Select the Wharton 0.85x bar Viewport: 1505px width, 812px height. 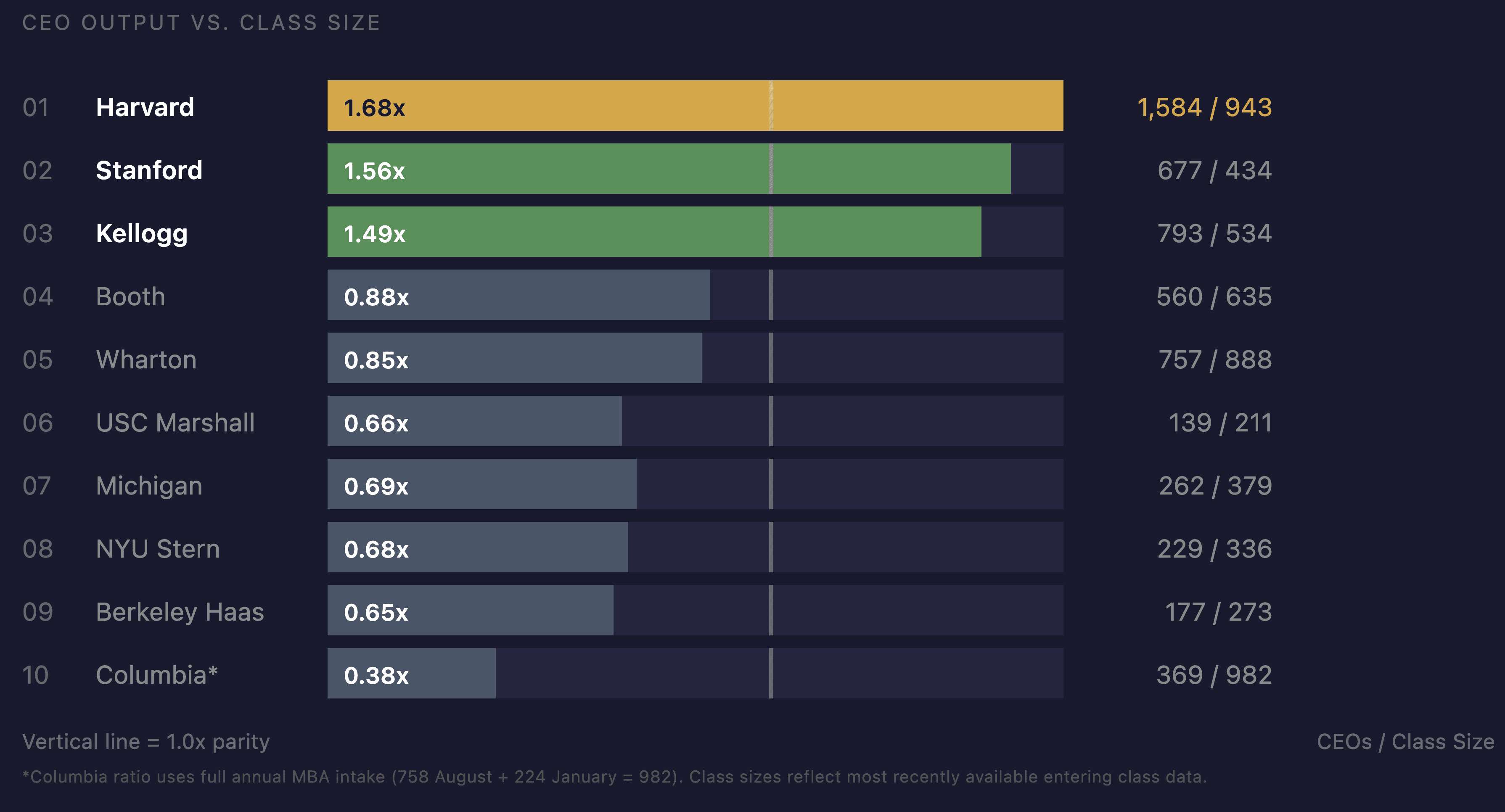[514, 358]
